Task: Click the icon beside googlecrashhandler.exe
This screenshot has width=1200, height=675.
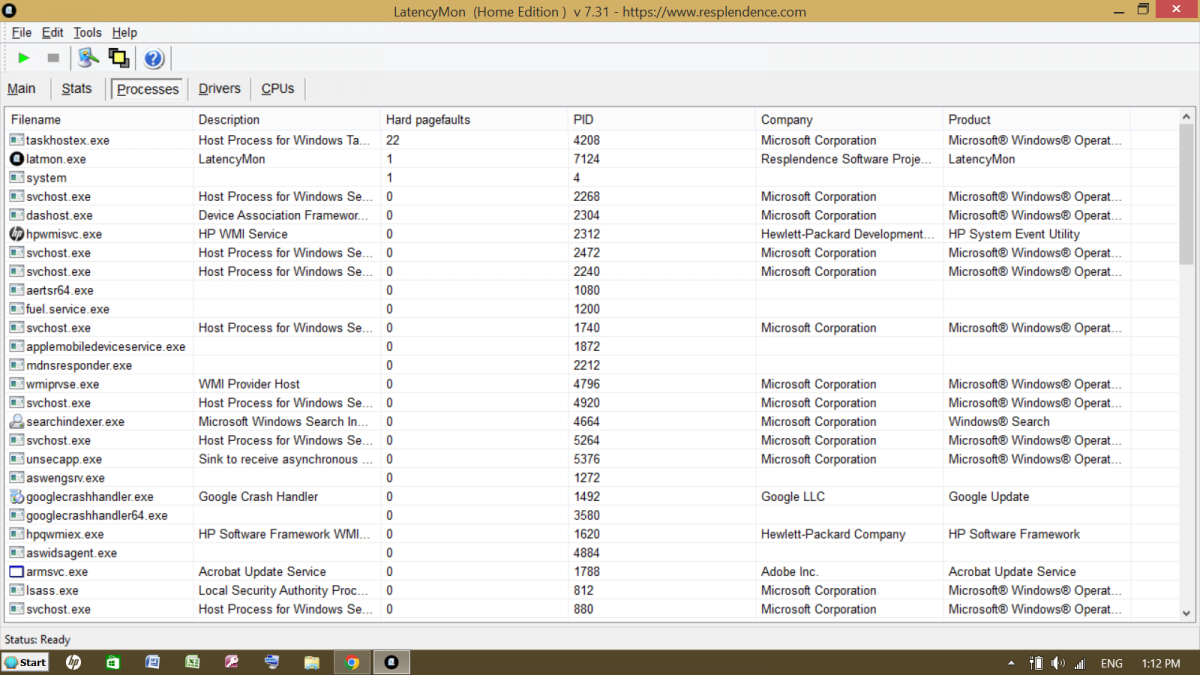Action: point(16,497)
